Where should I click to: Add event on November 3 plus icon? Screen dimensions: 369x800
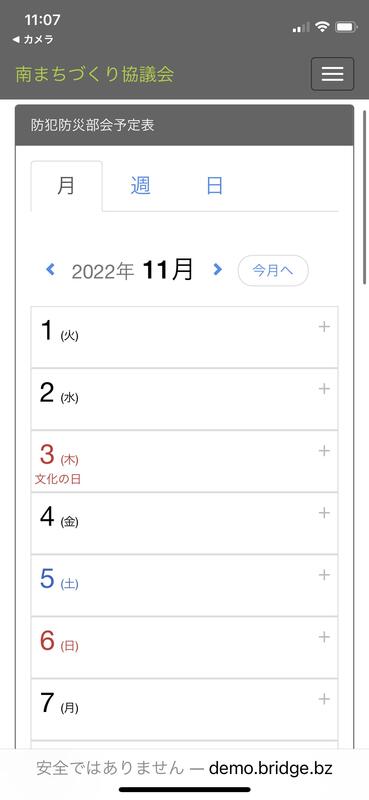[x=324, y=451]
